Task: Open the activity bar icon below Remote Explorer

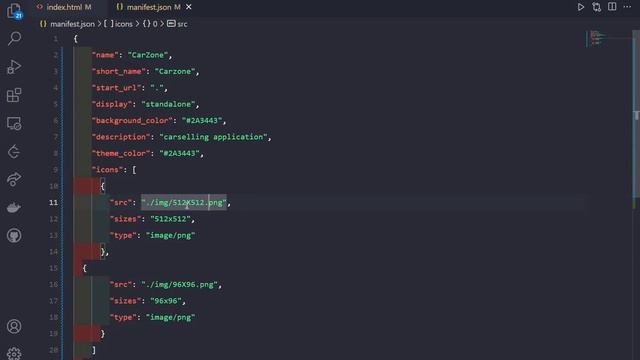Action: (14, 151)
